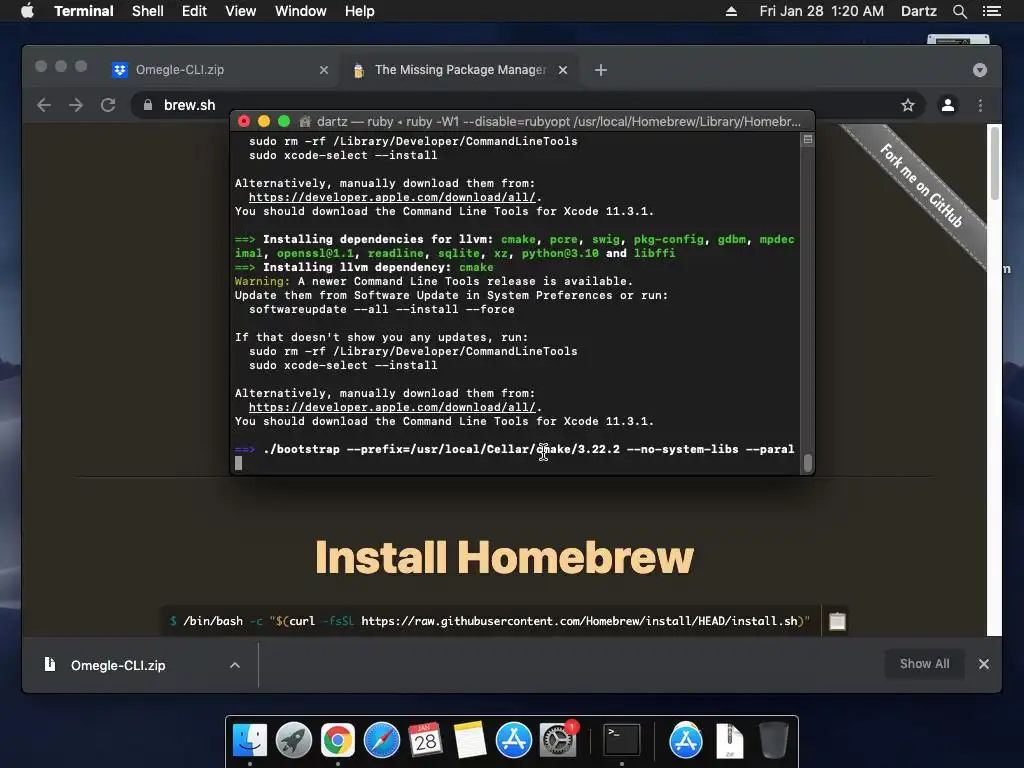Viewport: 1024px width, 768px height.
Task: Open Google Chrome from the Dock
Action: pos(338,741)
